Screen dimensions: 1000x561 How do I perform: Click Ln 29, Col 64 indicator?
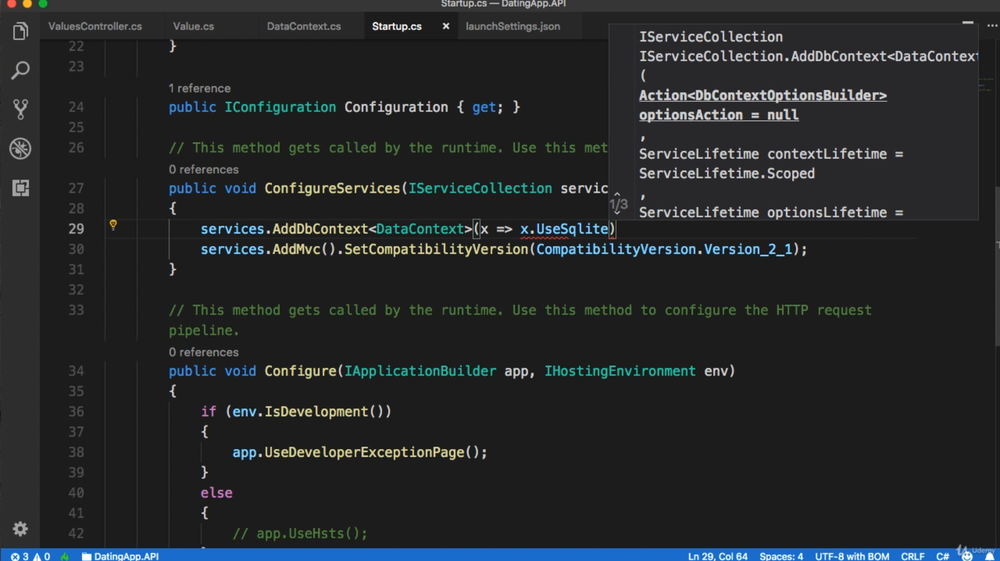point(717,556)
